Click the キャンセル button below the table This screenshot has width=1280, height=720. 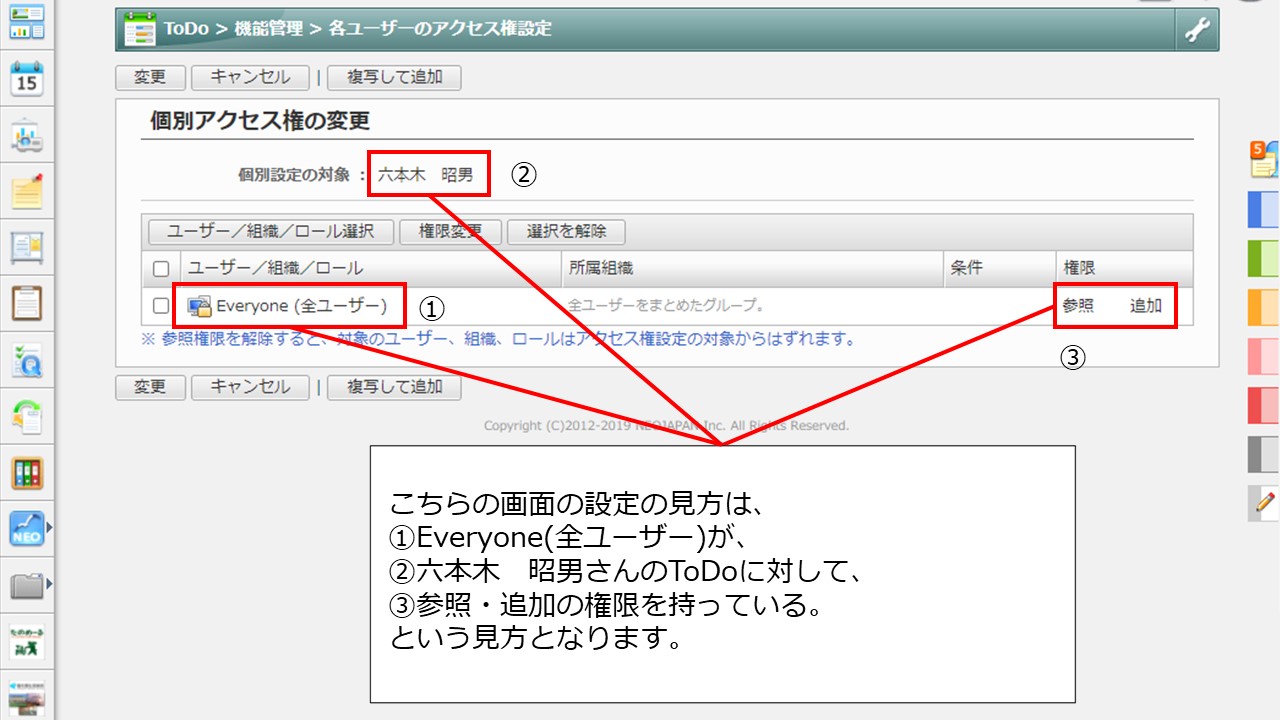point(251,387)
